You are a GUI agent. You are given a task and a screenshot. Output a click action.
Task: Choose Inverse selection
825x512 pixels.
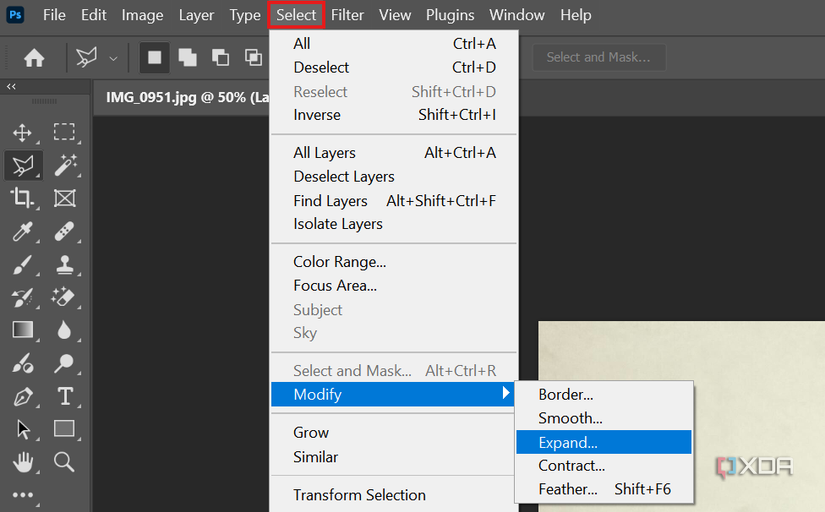[394, 115]
